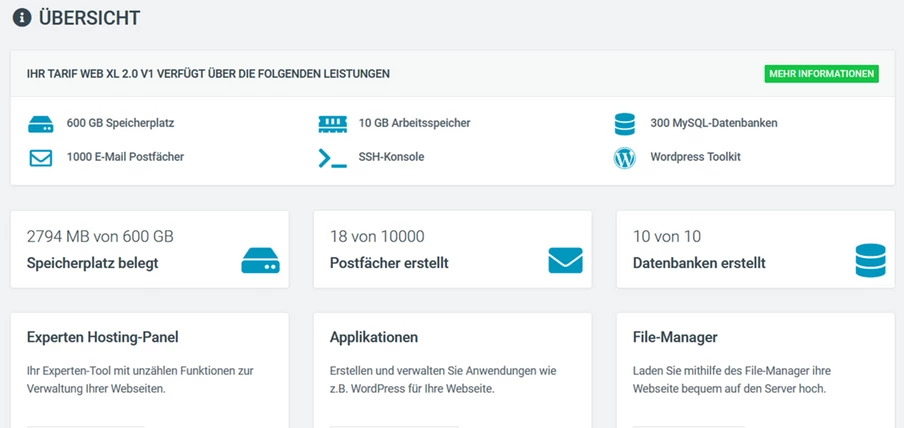Click the large drive icon in Speicherplatz belegt

[x=260, y=260]
